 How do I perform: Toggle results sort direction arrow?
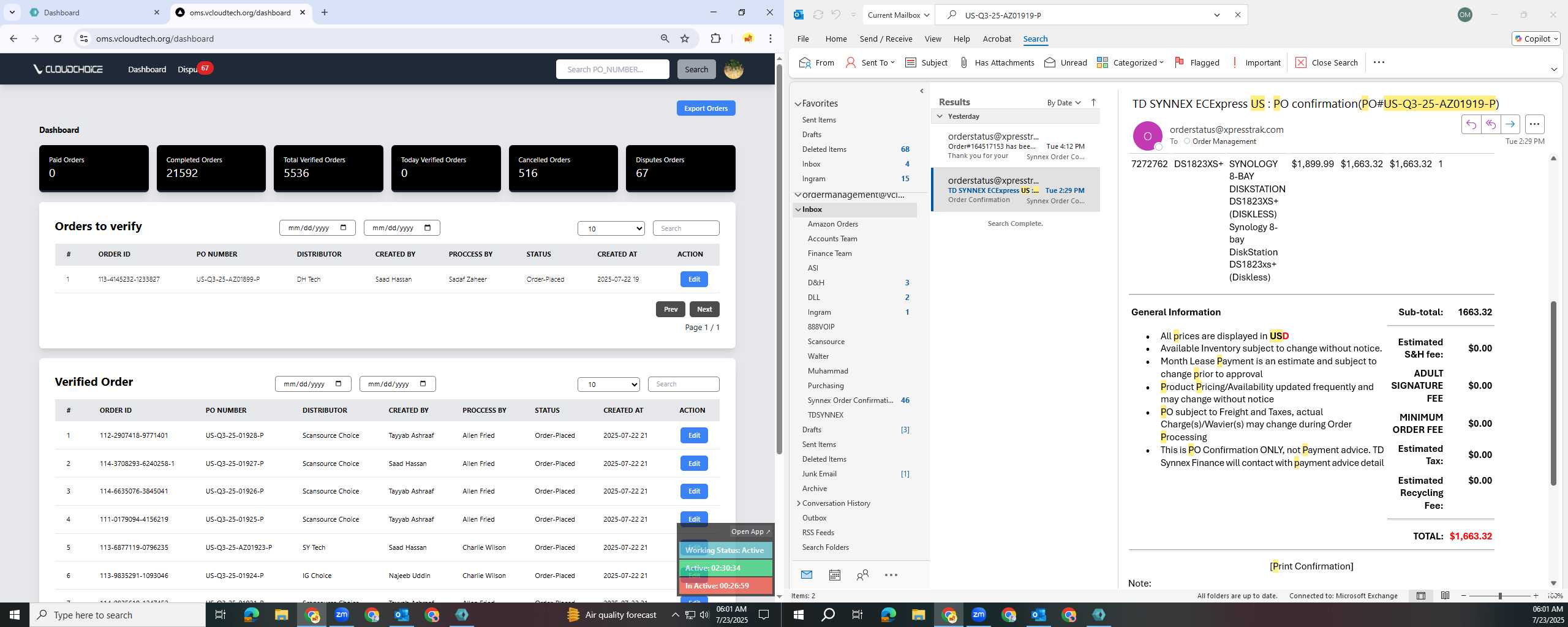click(1093, 102)
